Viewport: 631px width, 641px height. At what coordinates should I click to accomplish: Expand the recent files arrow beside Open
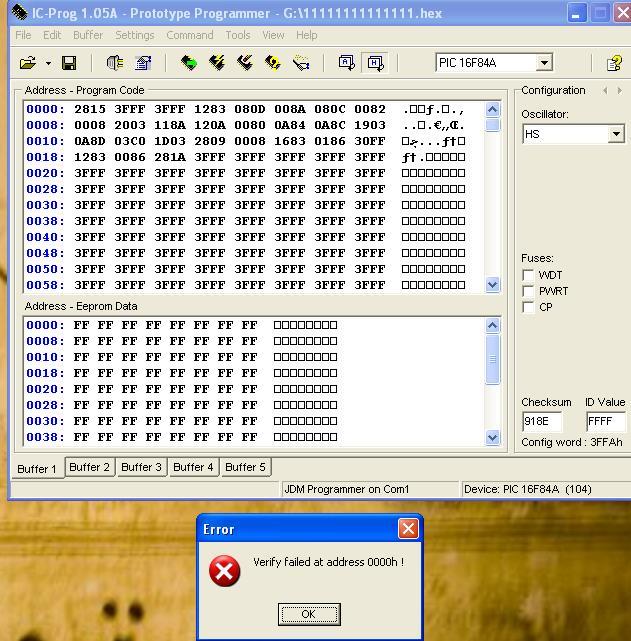[48, 63]
